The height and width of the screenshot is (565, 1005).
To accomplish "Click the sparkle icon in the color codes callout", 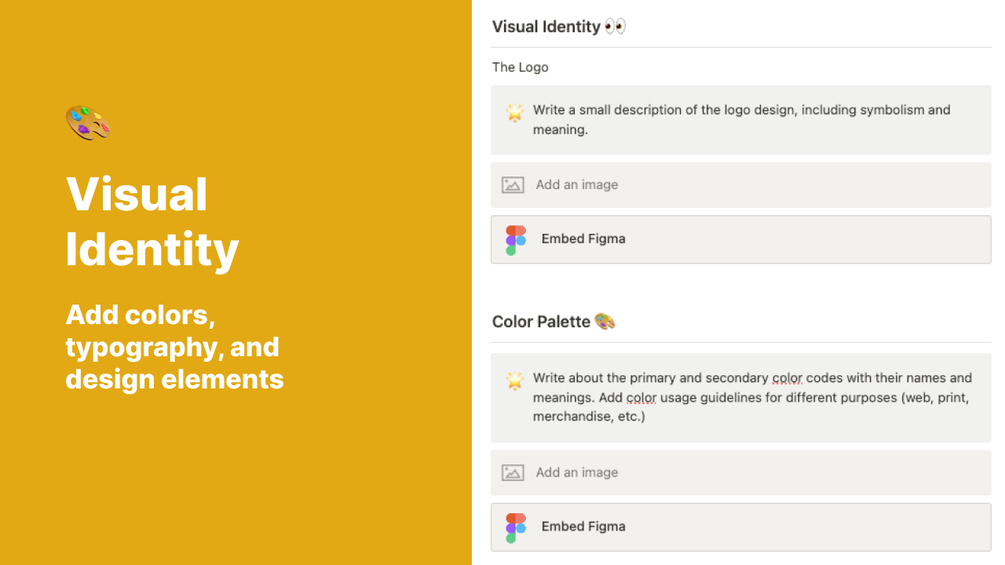I will 514,381.
